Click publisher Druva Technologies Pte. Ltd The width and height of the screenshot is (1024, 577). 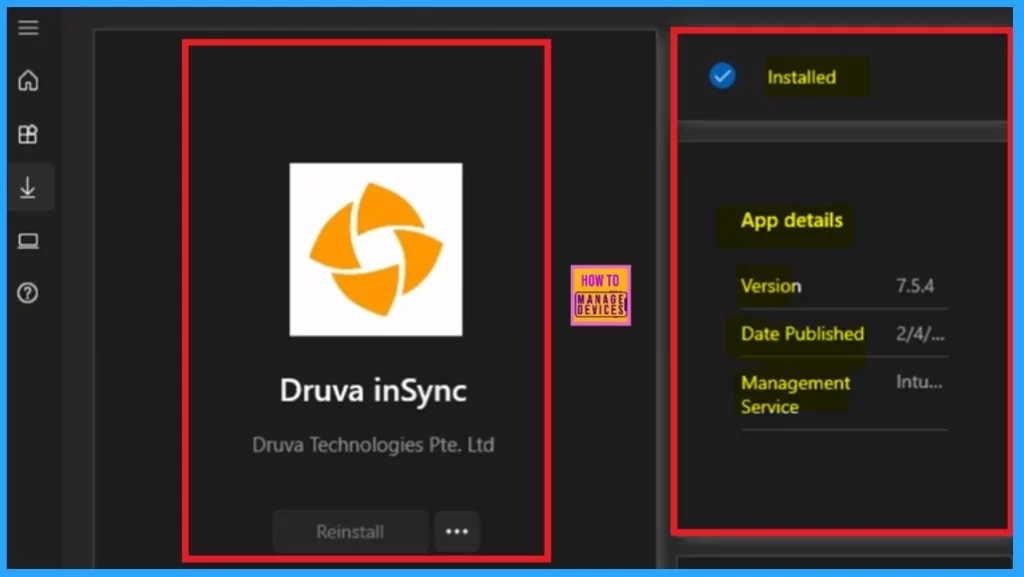(x=374, y=445)
